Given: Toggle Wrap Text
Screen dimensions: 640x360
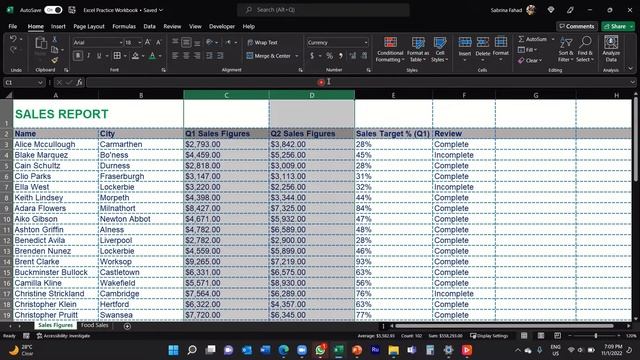Looking at the screenshot, I should (x=262, y=42).
